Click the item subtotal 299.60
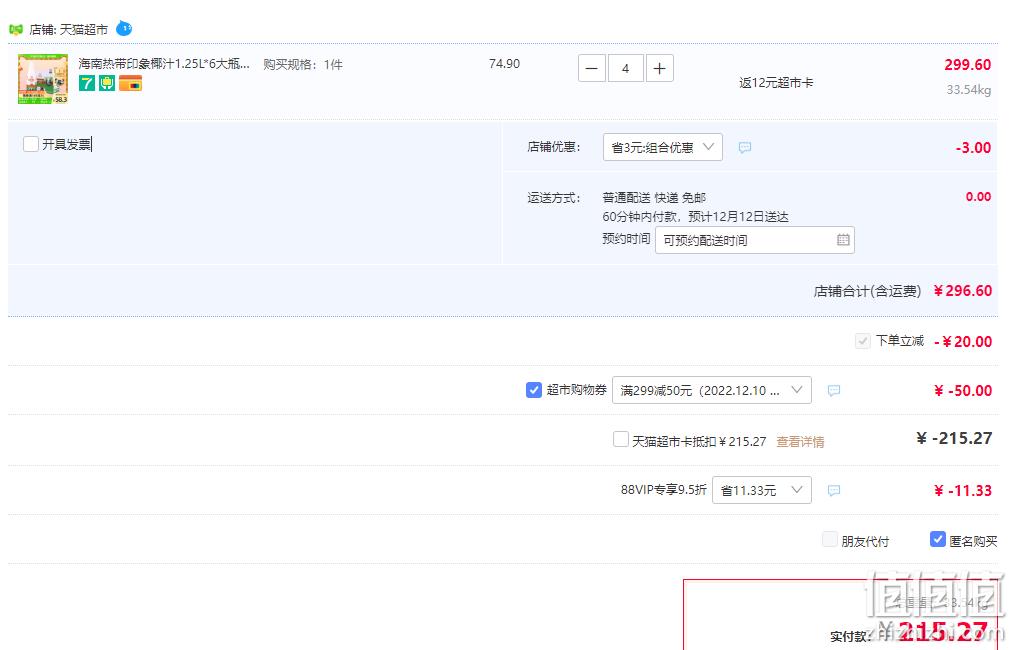Viewport: 1014px width, 650px height. (x=967, y=65)
